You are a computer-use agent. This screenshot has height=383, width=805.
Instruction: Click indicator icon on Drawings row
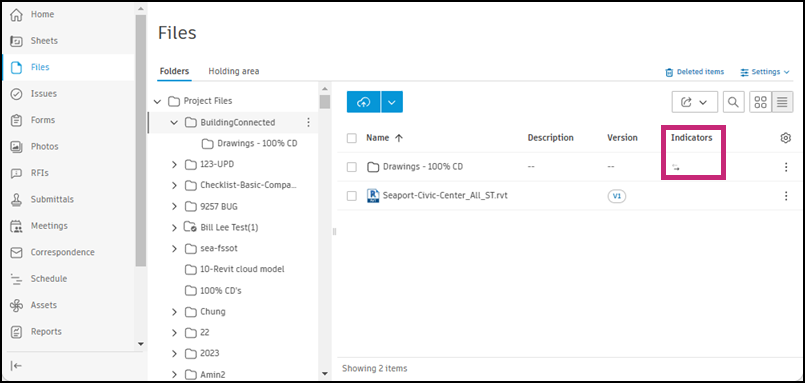tap(676, 167)
